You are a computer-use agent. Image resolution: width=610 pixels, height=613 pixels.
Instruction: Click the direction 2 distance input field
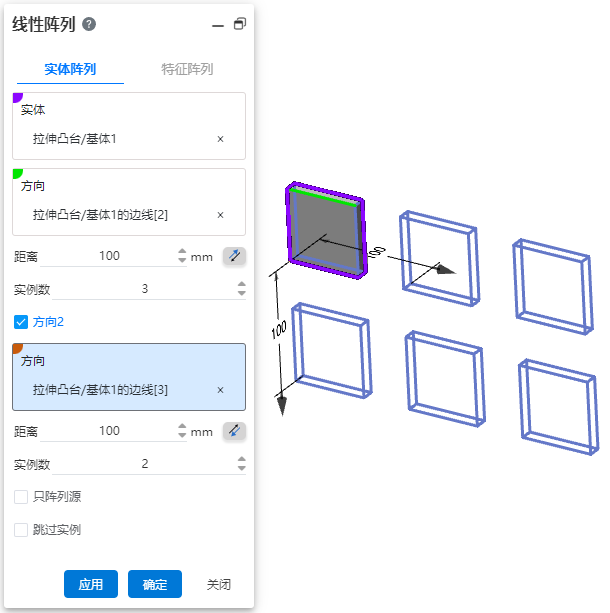[x=109, y=431]
